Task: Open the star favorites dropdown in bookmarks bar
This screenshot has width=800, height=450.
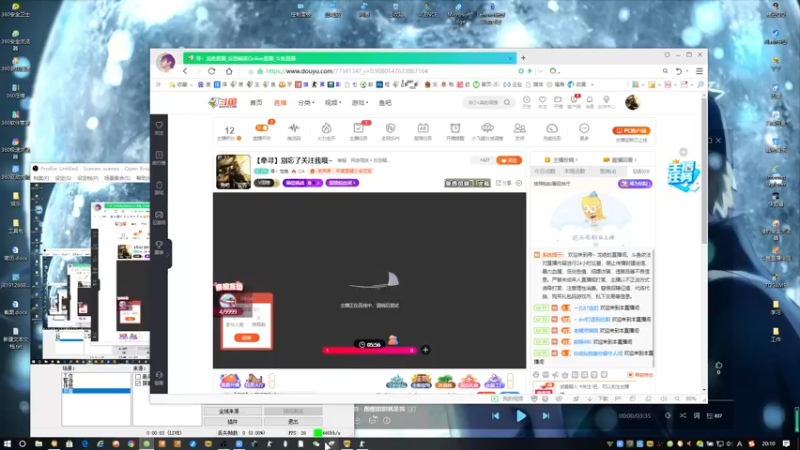Action: (x=181, y=84)
